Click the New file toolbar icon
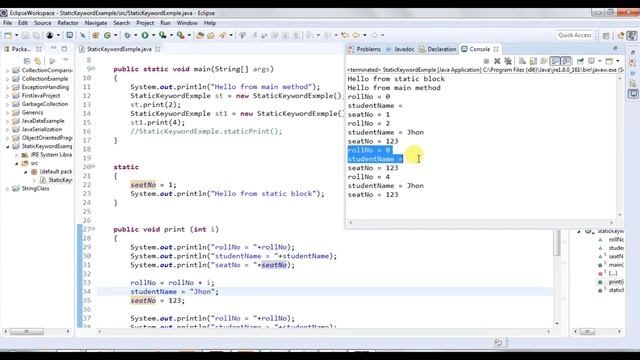640x360 pixels. 8,35
